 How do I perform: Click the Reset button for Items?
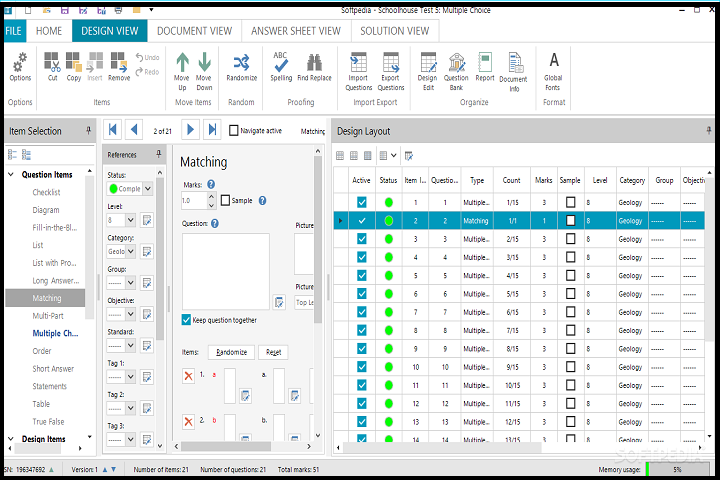pos(272,352)
